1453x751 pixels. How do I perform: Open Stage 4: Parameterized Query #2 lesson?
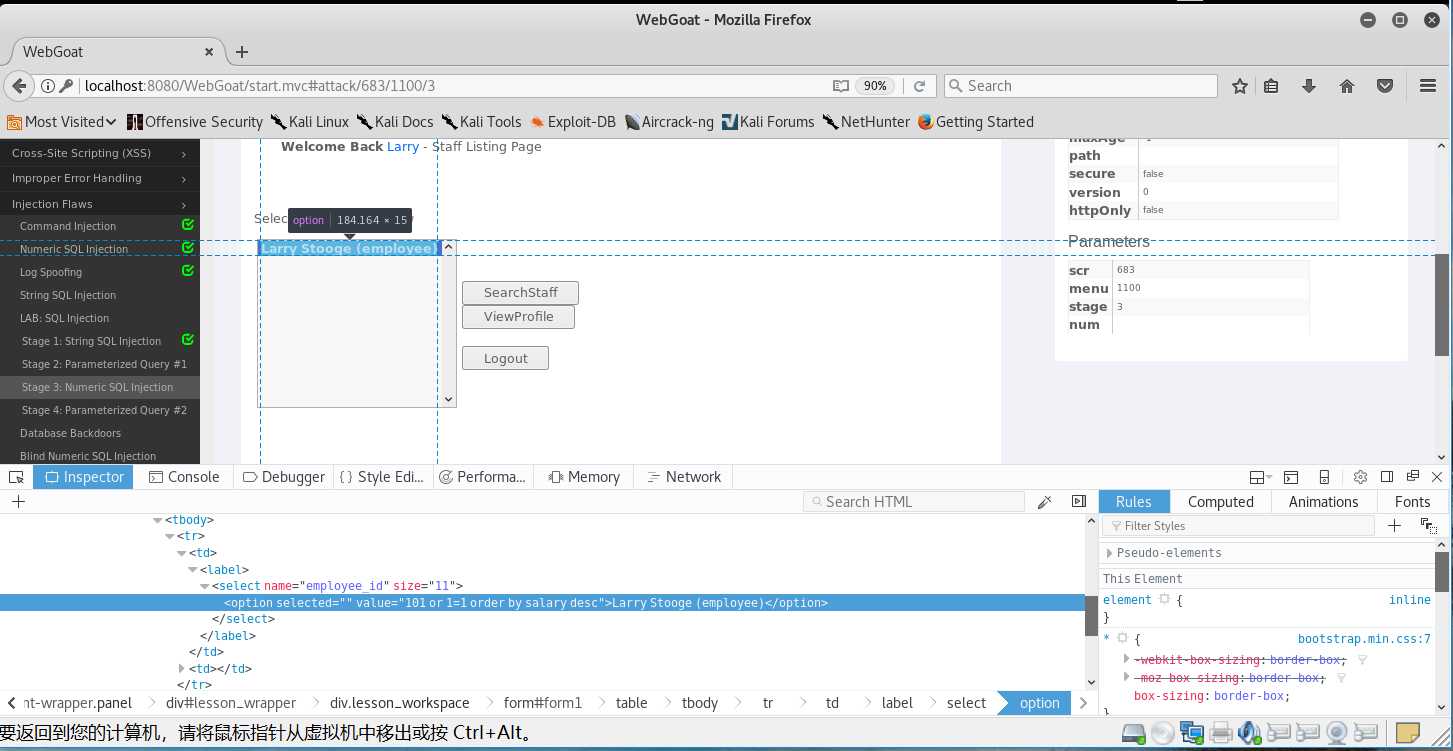pyautogui.click(x=104, y=410)
